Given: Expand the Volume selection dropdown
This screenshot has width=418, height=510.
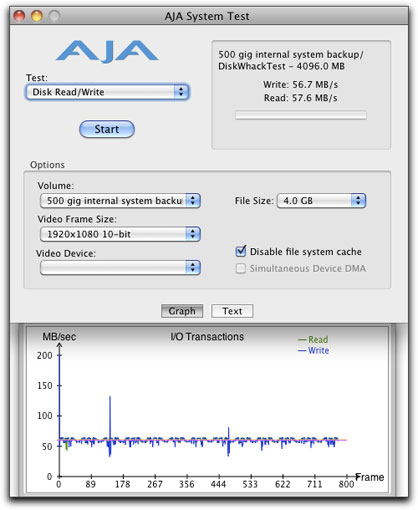Looking at the screenshot, I should pos(120,201).
